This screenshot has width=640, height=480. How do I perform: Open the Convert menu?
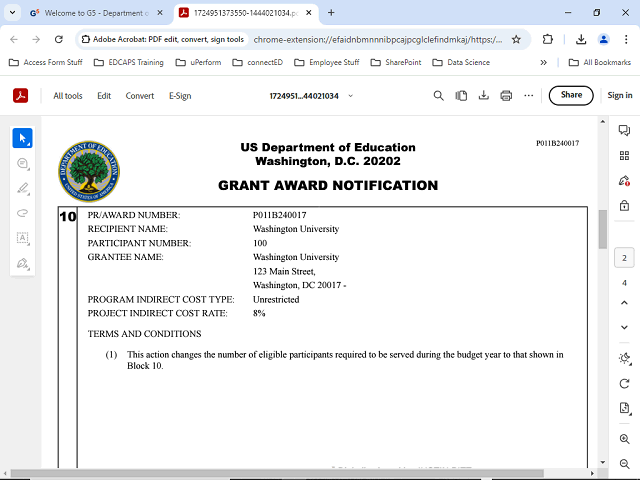tap(140, 96)
